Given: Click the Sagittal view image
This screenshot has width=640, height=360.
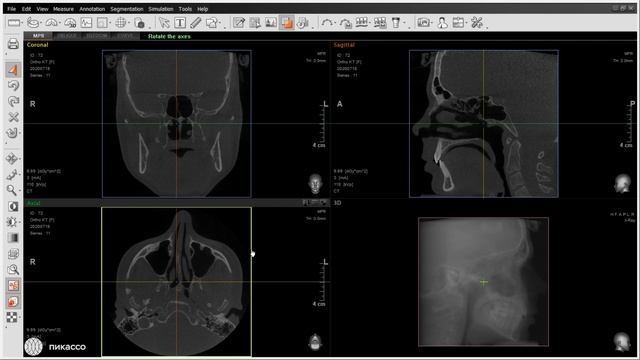Looking at the screenshot, I should coord(484,124).
